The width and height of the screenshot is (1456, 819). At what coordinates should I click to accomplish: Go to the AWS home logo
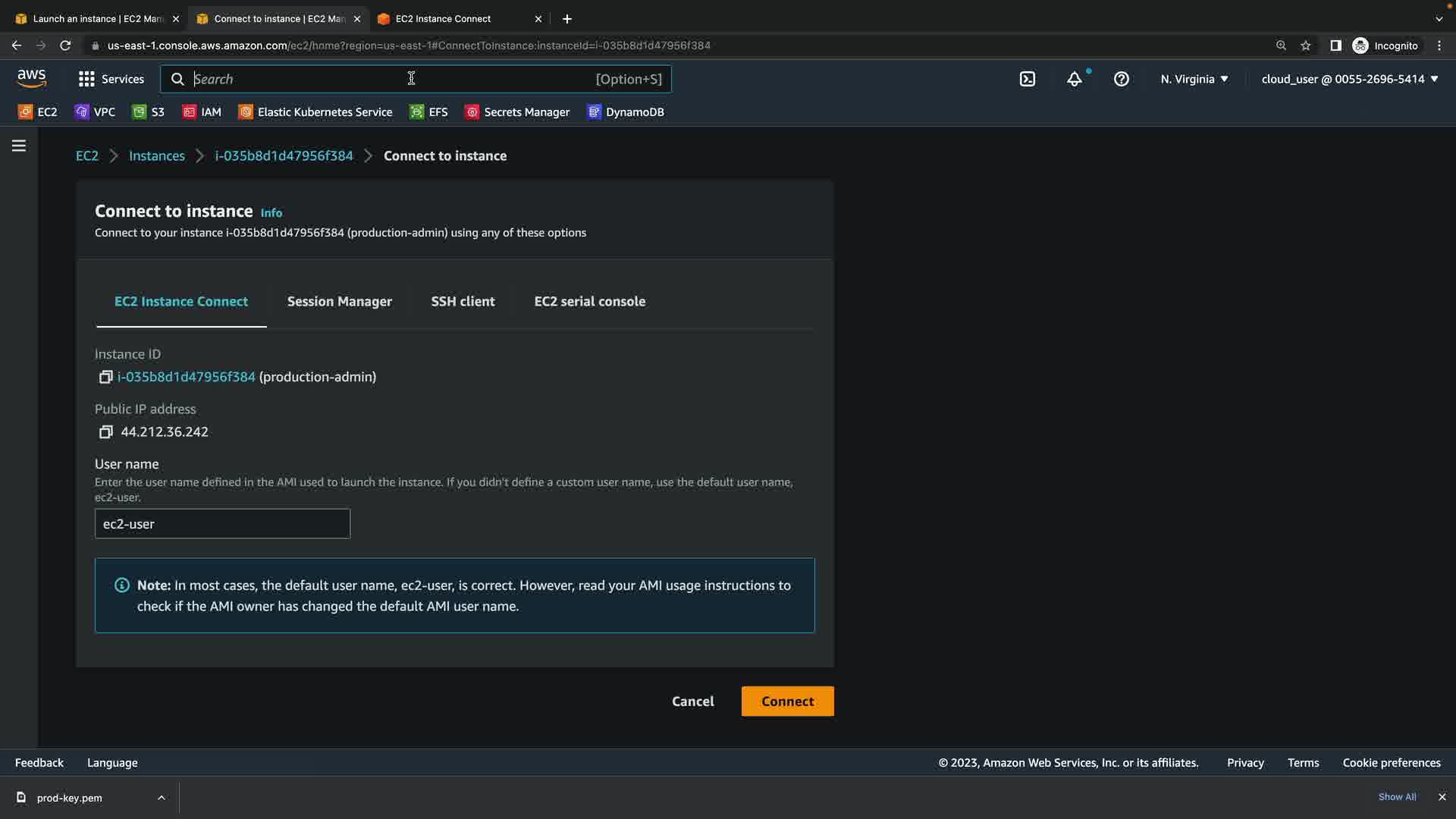coord(32,78)
